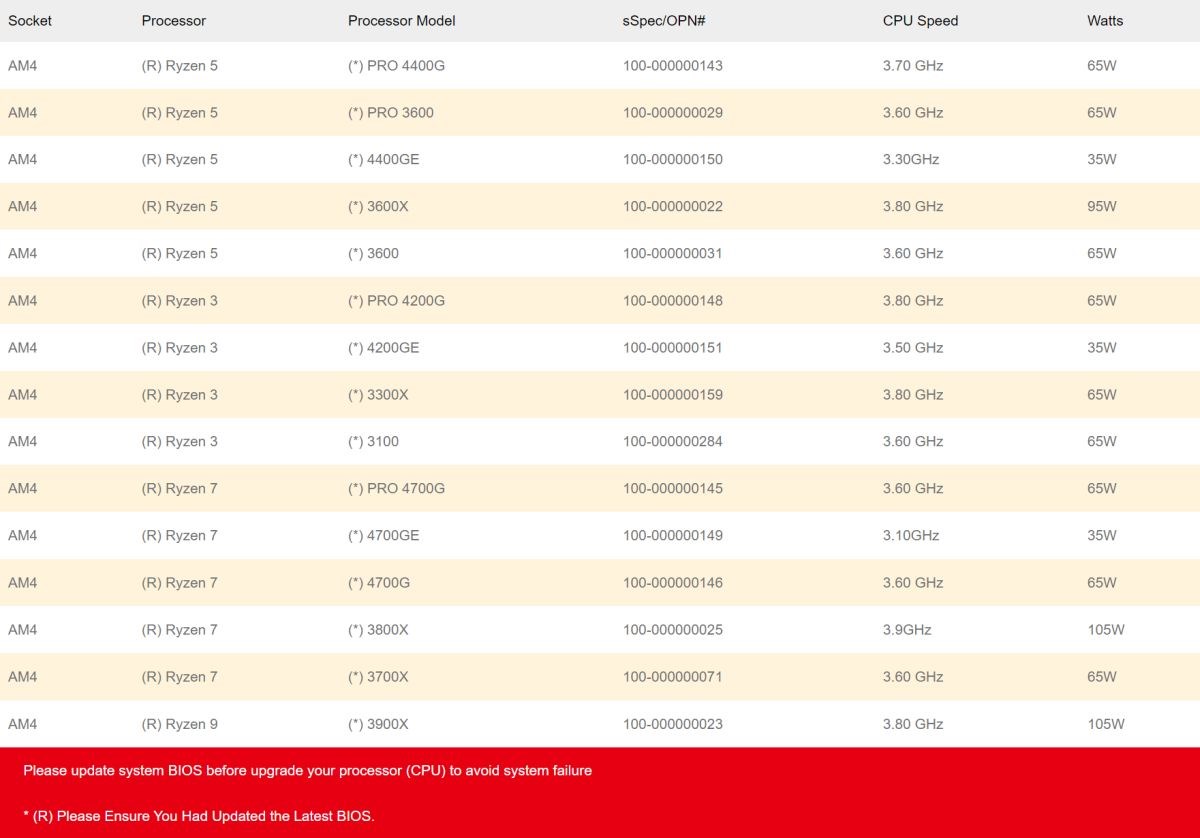This screenshot has width=1200, height=838.
Task: Click OPN number 100-000000146
Action: tap(673, 583)
